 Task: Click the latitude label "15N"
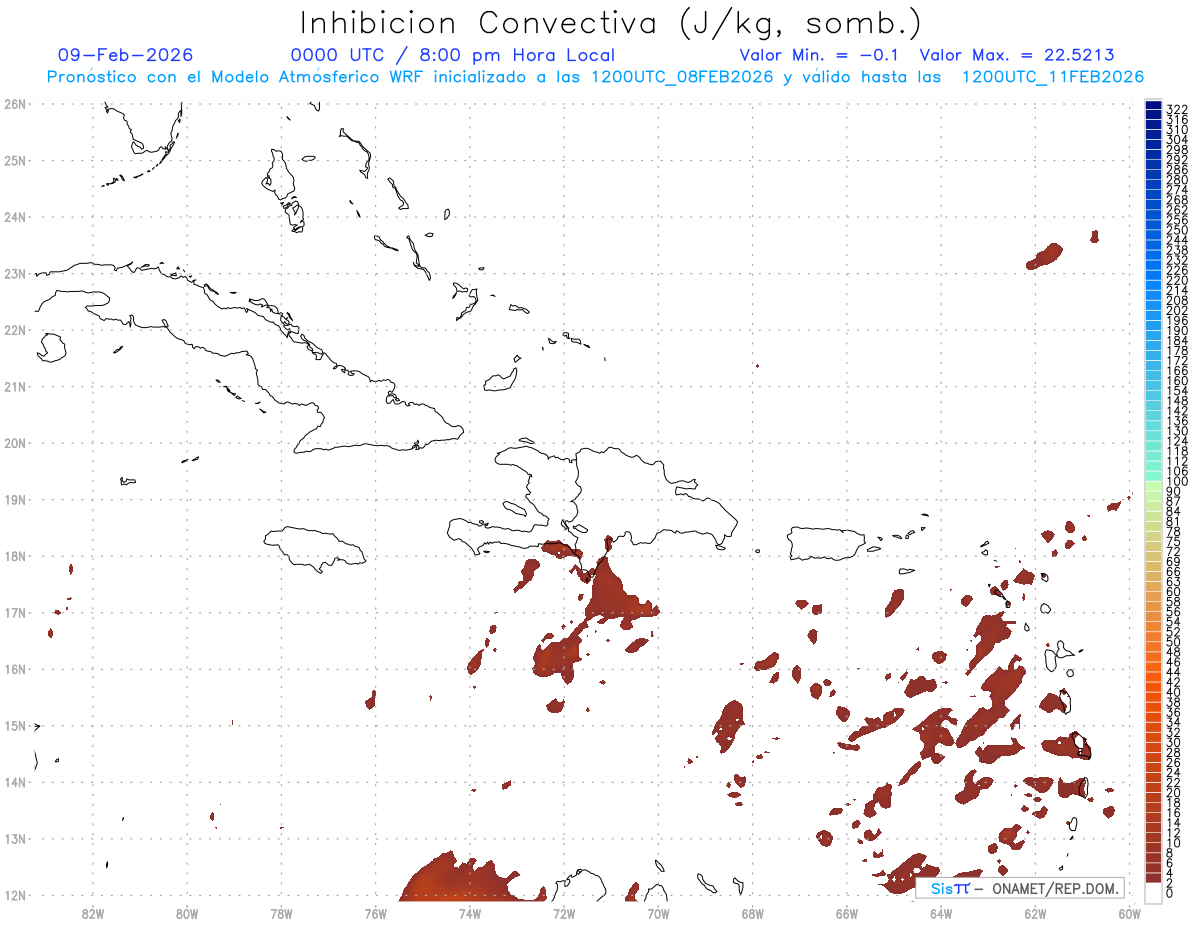click(14, 726)
